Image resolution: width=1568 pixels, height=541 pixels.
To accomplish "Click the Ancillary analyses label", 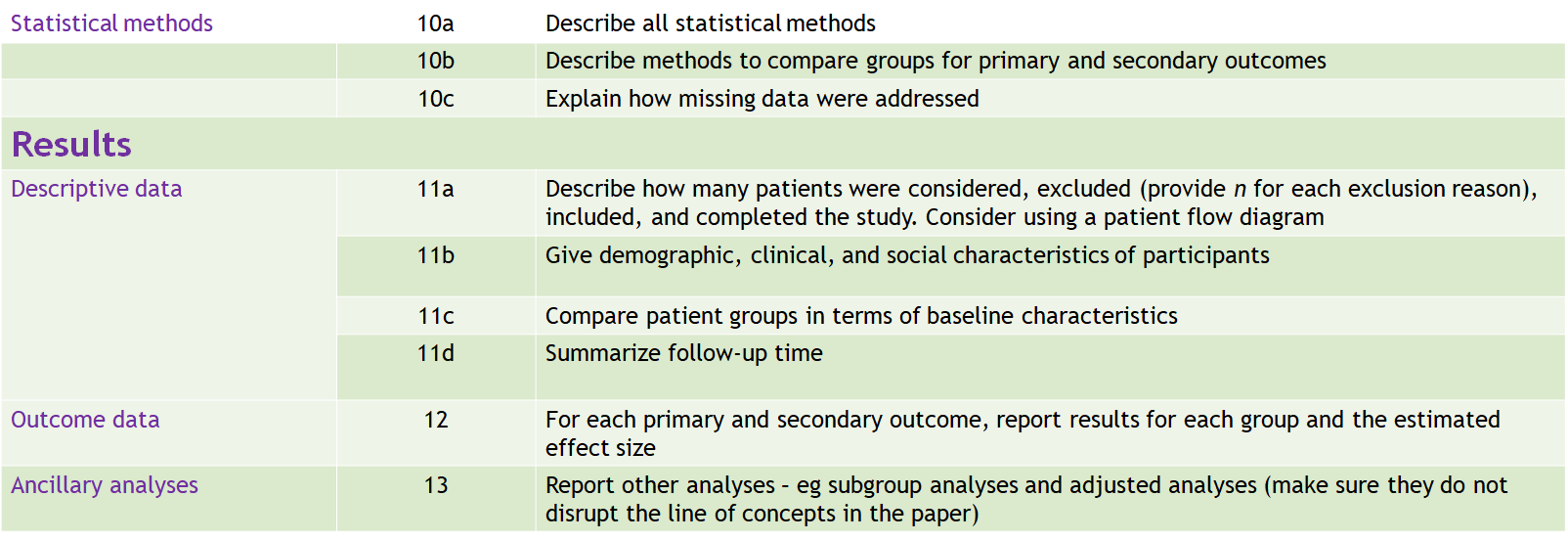I will pyautogui.click(x=105, y=485).
